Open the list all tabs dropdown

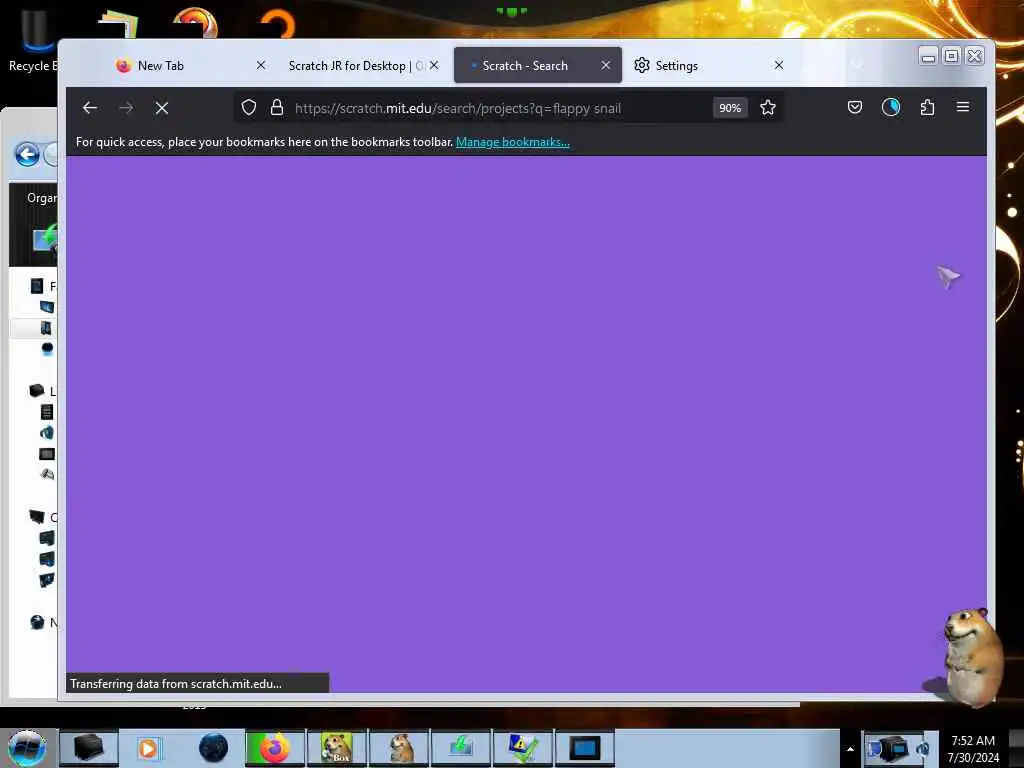pyautogui.click(x=857, y=65)
